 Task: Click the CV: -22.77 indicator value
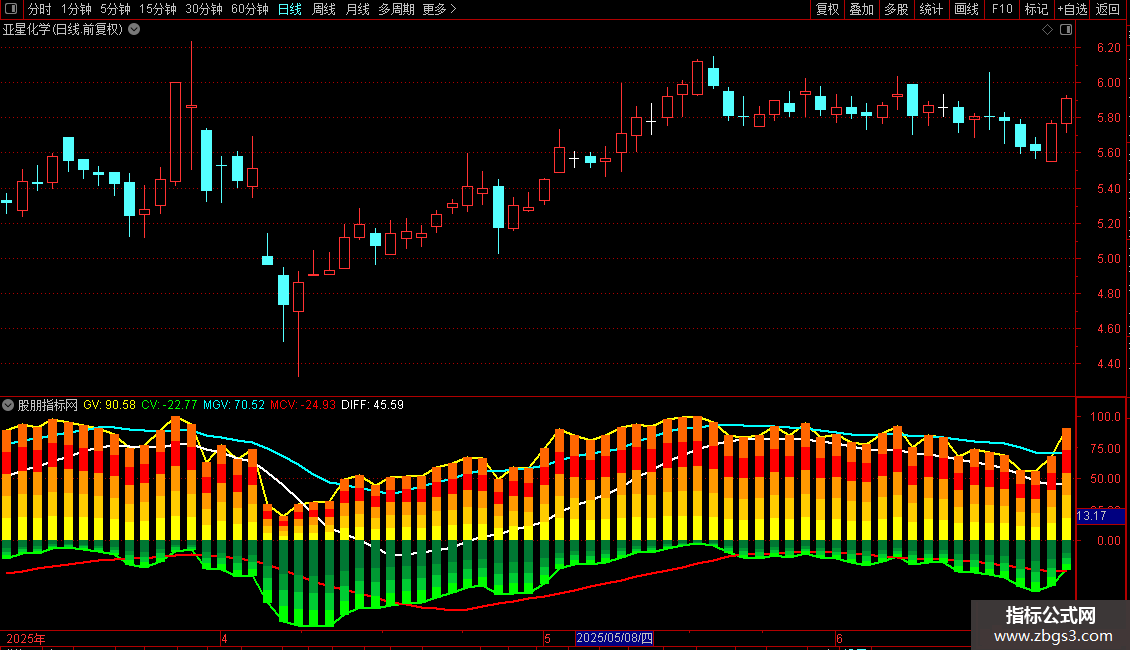tap(169, 405)
